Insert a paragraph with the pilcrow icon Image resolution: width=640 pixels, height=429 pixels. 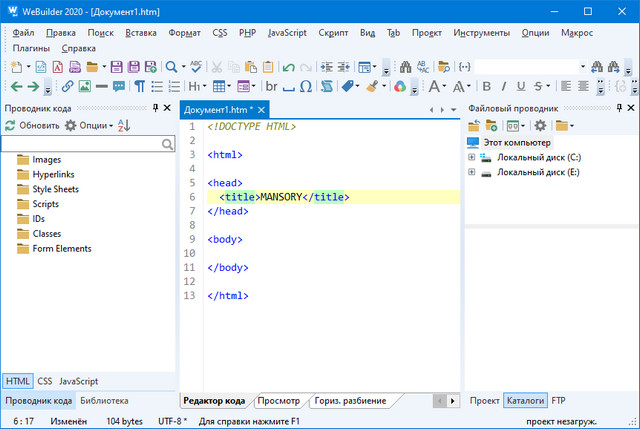click(x=141, y=87)
